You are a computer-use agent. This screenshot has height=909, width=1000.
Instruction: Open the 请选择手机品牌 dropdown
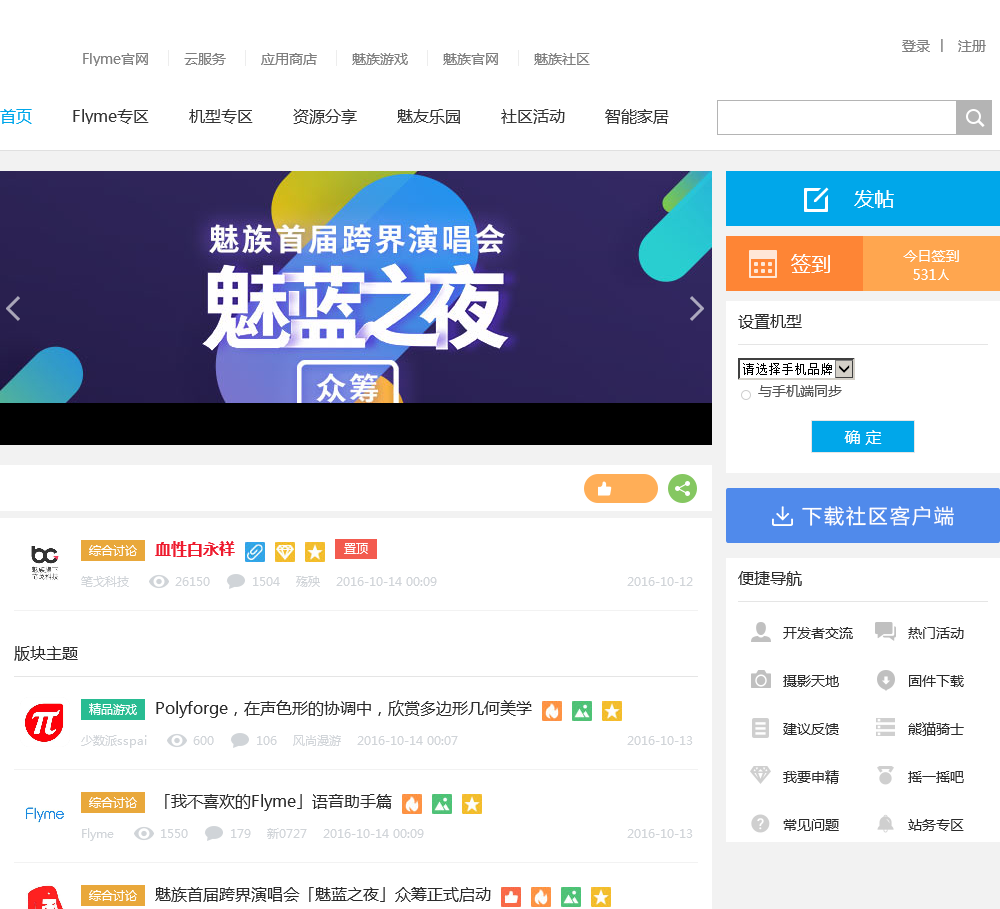pos(796,369)
